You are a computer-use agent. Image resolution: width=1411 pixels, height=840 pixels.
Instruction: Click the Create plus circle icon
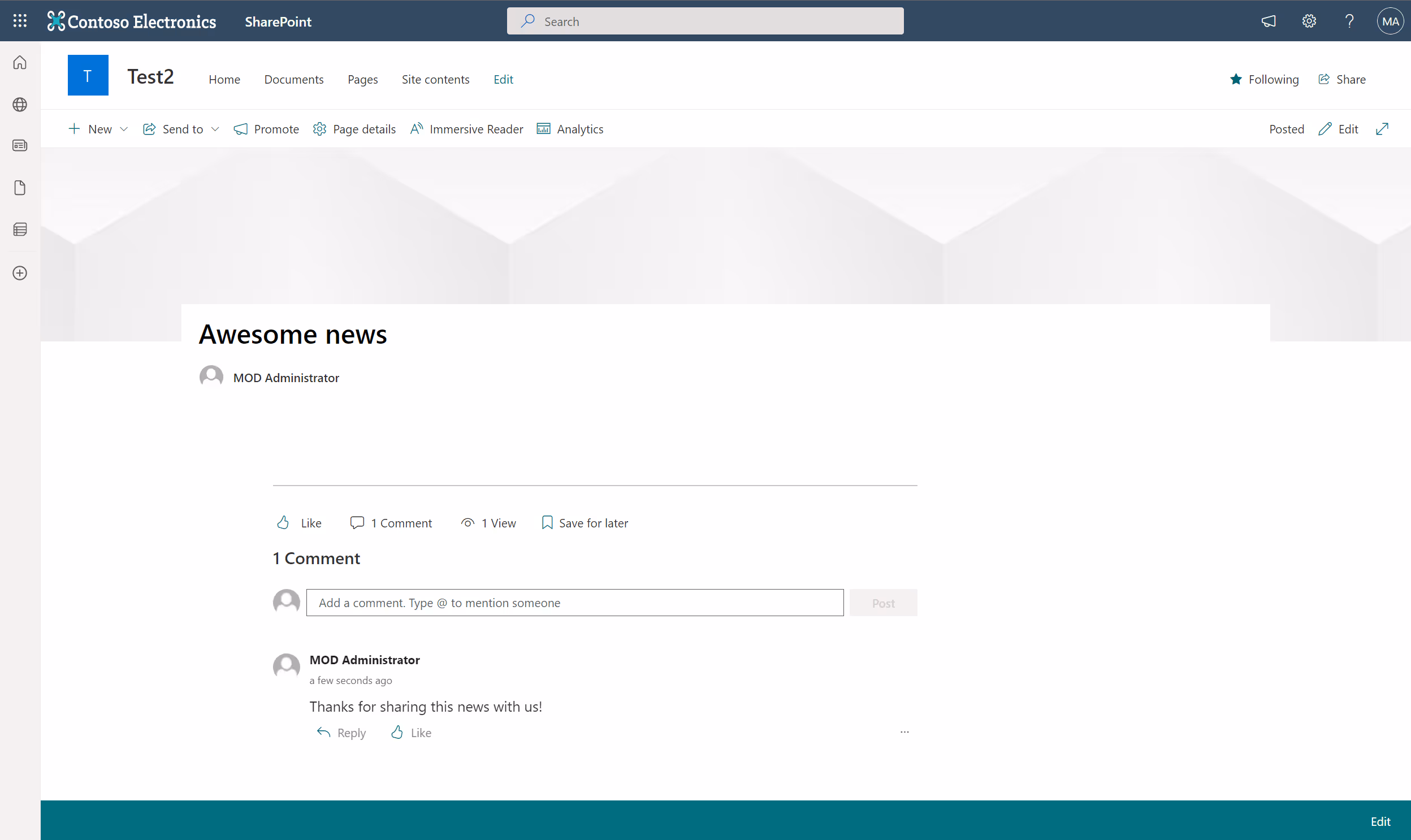coord(20,273)
